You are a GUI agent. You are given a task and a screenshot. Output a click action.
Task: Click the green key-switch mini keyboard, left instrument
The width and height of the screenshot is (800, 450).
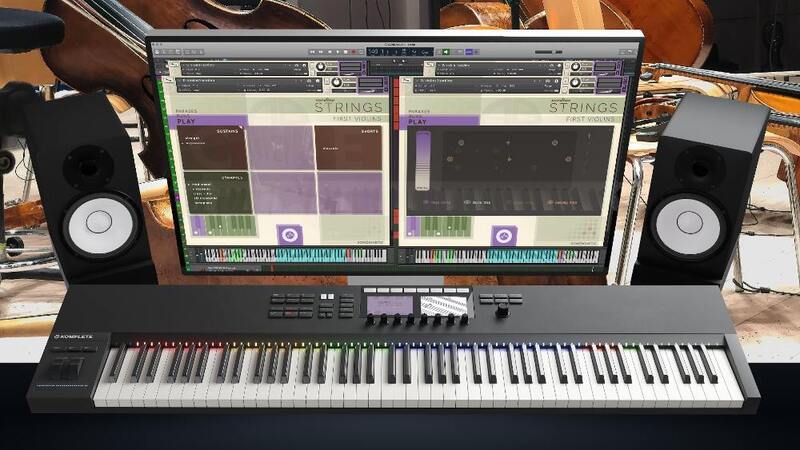[x=223, y=226]
